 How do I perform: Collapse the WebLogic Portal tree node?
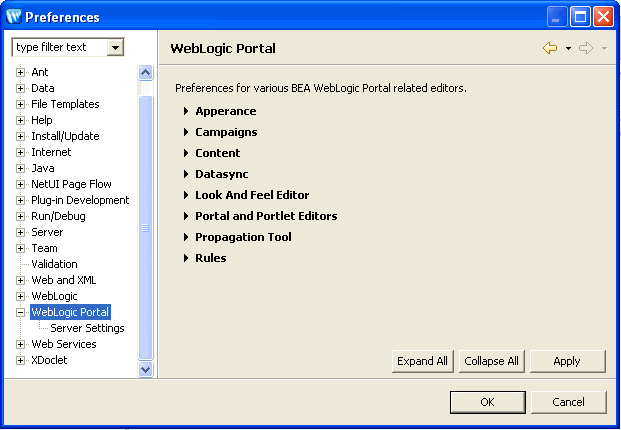[20, 313]
